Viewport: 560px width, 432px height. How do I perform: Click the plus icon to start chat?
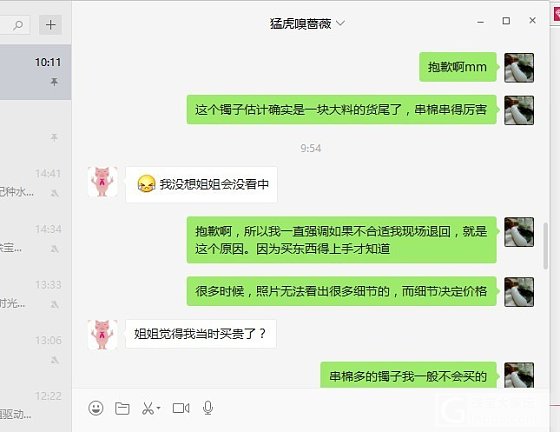tap(50, 25)
